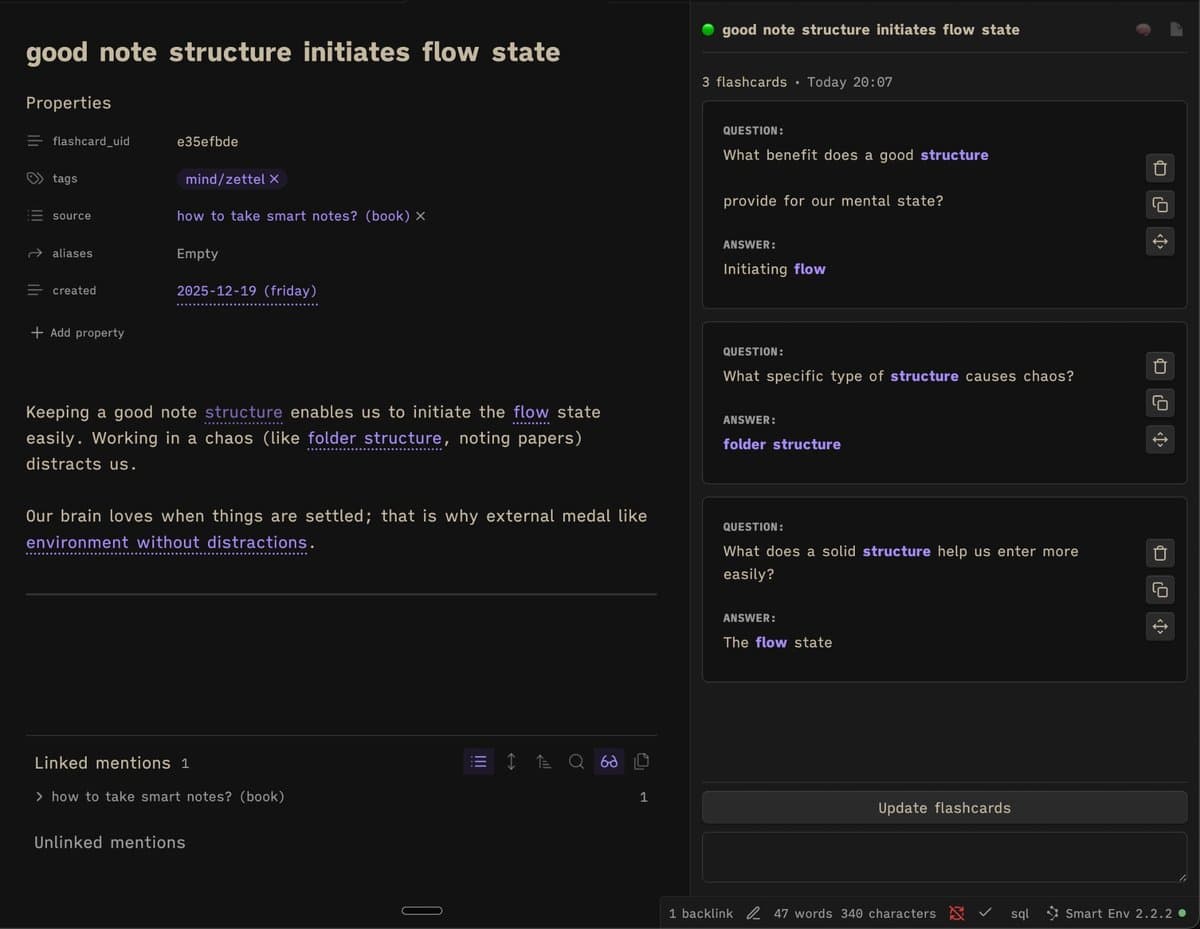Delete the first flashcard with trash icon
1200x929 pixels.
[x=1159, y=168]
